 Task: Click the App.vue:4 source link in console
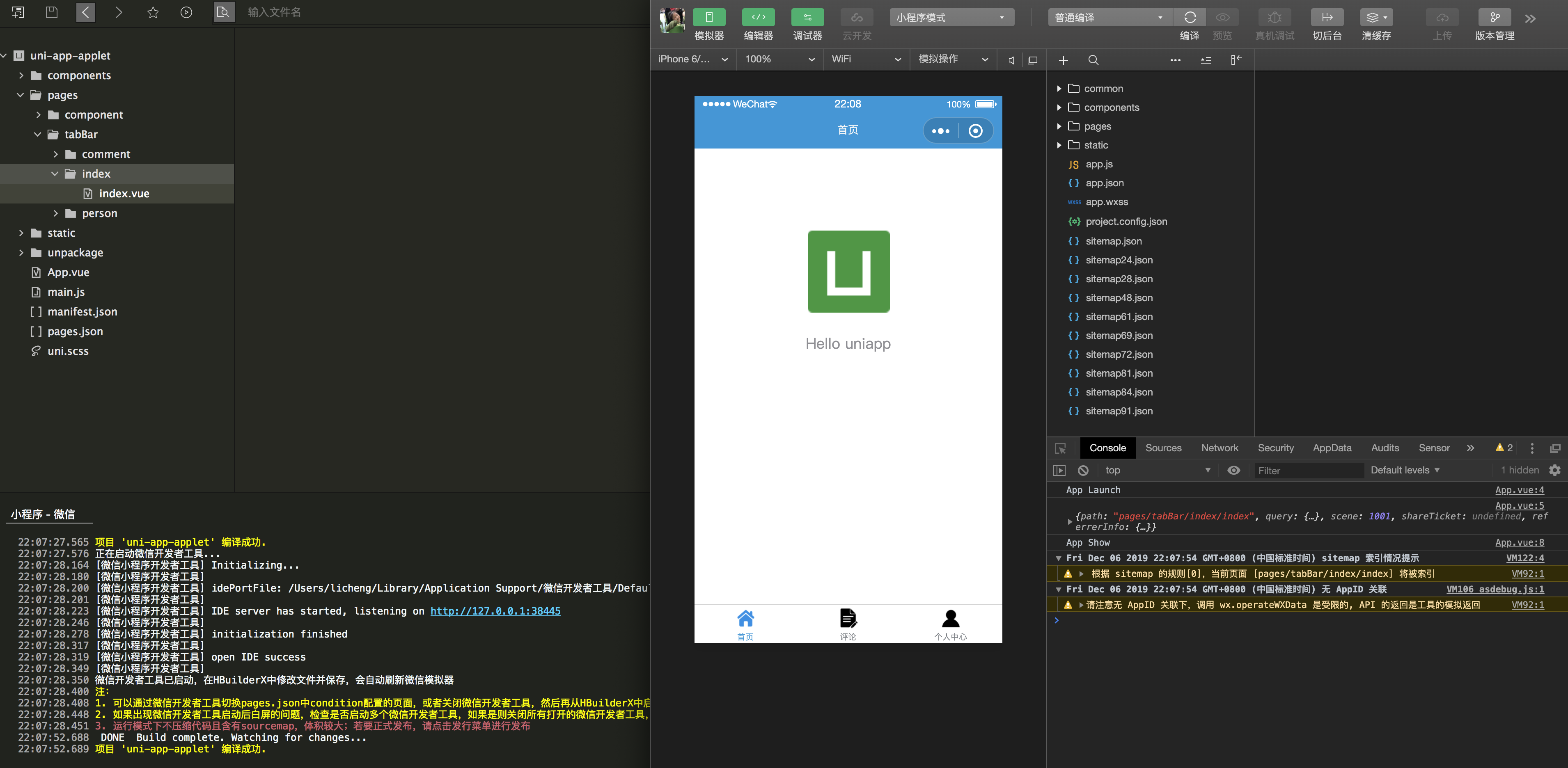(x=1519, y=490)
